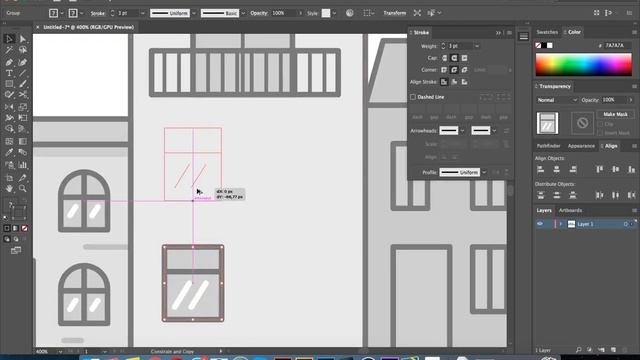Click vertical align top in Align panel
This screenshot has width=640, height=360.
pyautogui.click(x=600, y=169)
